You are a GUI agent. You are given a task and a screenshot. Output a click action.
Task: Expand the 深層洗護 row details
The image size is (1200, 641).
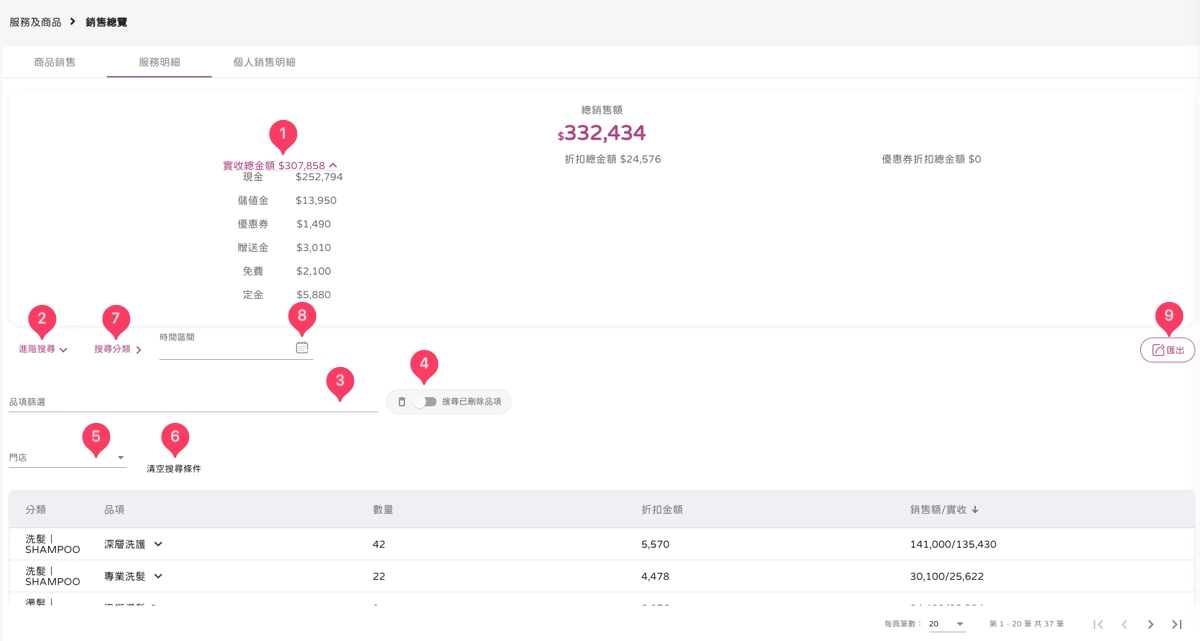coord(158,544)
